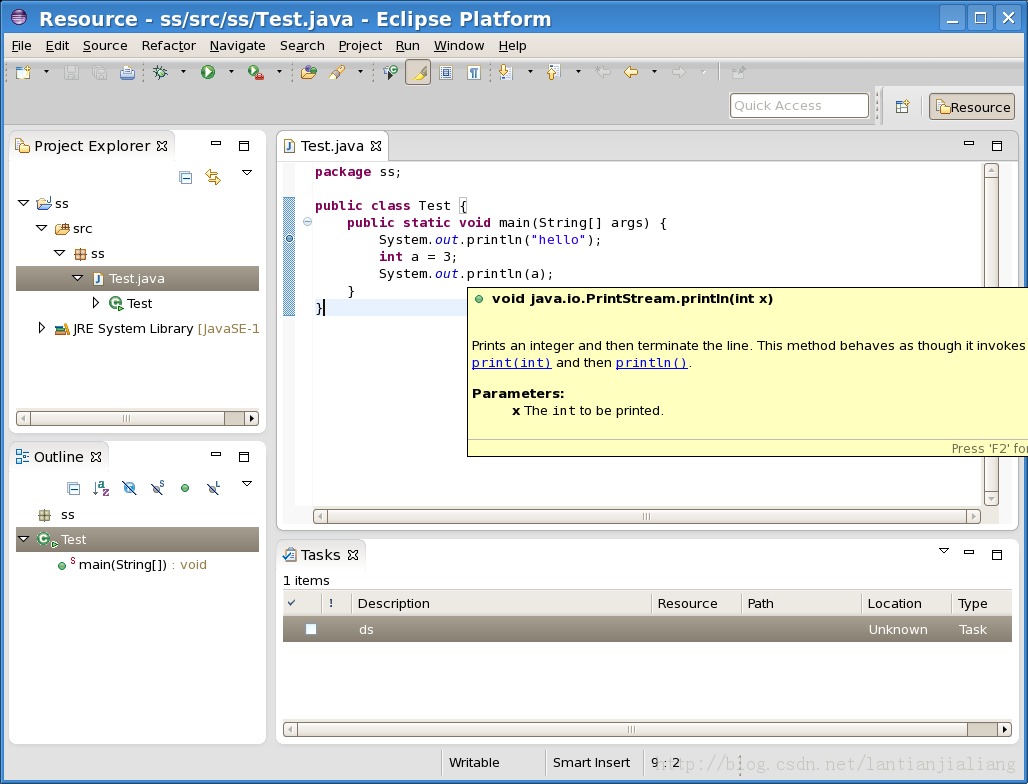Select the Test.java editor tab
This screenshot has width=1028, height=784.
click(332, 146)
